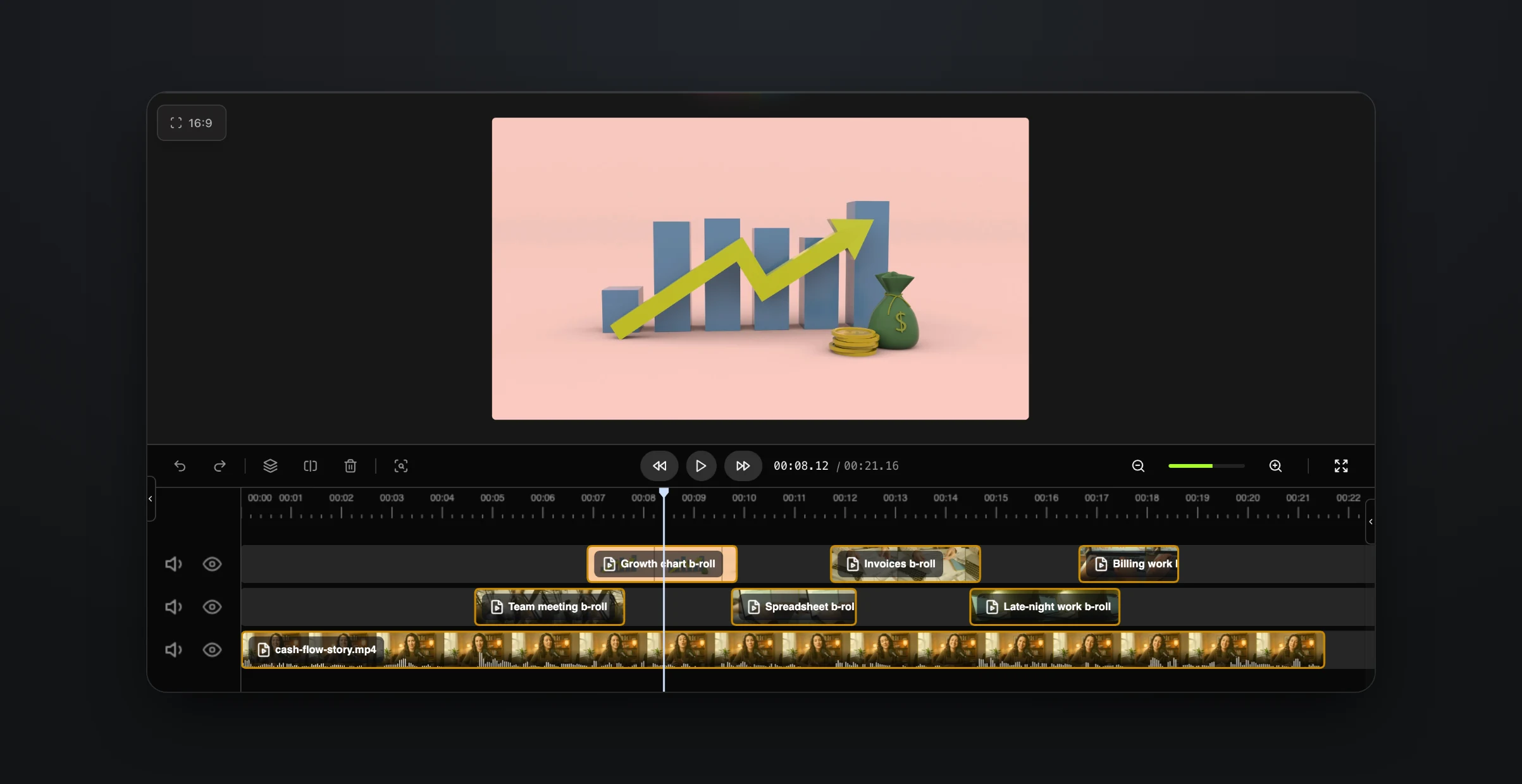The image size is (1522, 784).
Task: Rewind with the skip-back button
Action: click(659, 466)
